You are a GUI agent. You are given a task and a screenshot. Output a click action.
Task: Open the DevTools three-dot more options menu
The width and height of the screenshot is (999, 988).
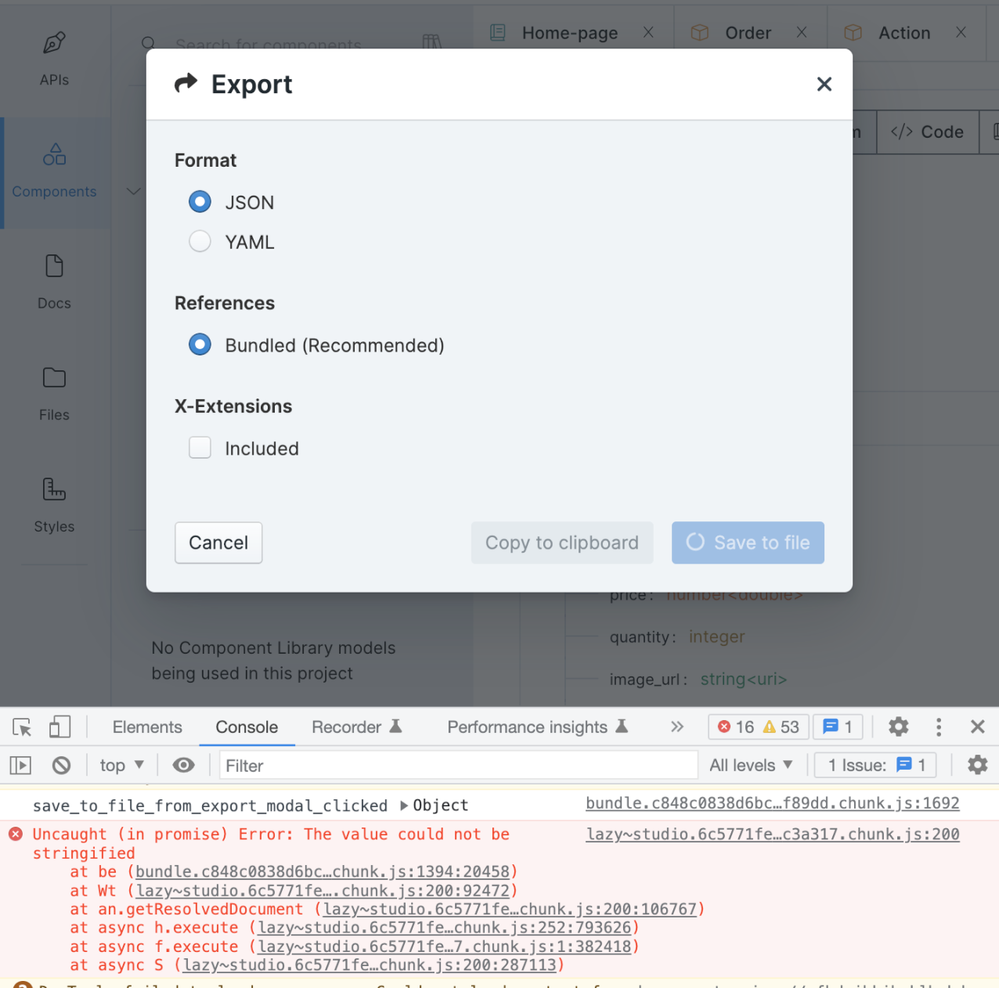tap(938, 727)
